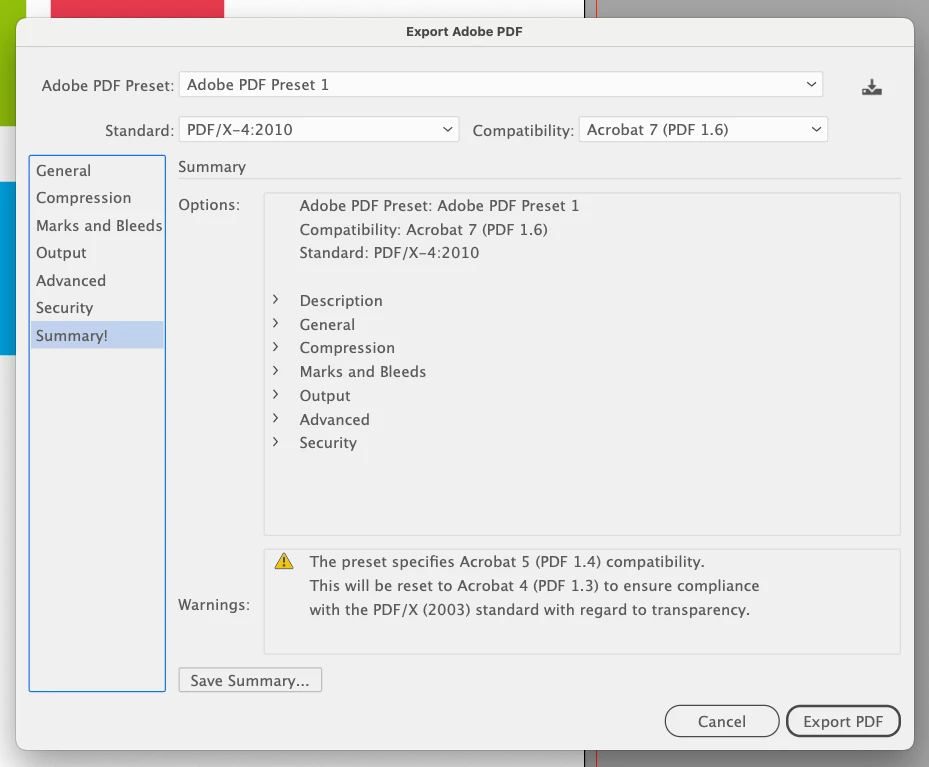Select General in the left category list

97,171
